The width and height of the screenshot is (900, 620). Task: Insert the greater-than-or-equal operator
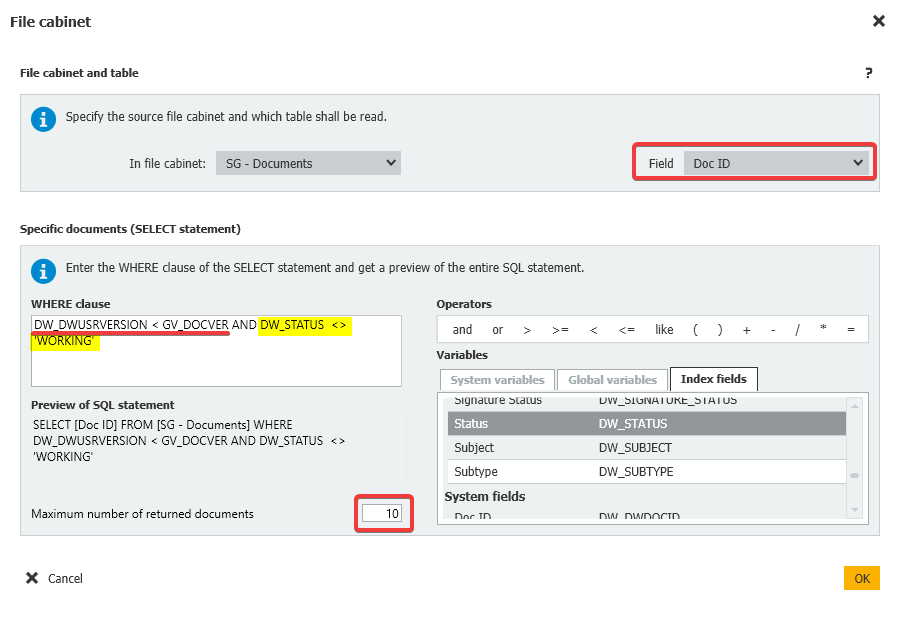click(x=560, y=330)
